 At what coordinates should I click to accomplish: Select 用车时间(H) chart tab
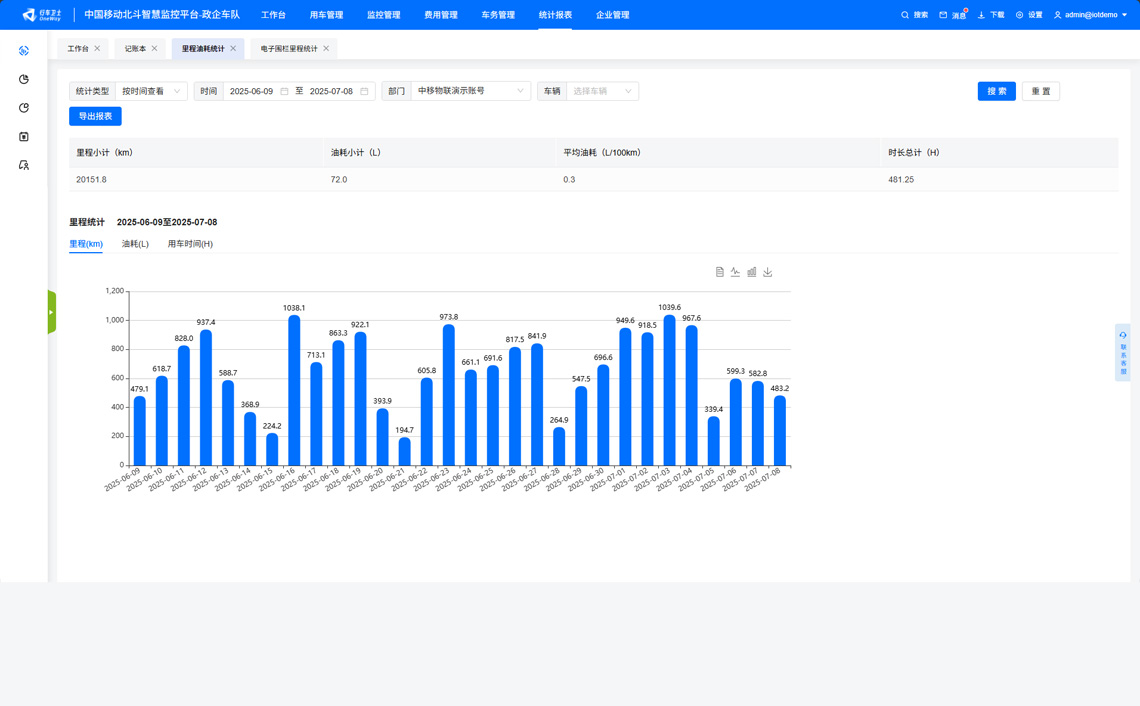pos(190,244)
